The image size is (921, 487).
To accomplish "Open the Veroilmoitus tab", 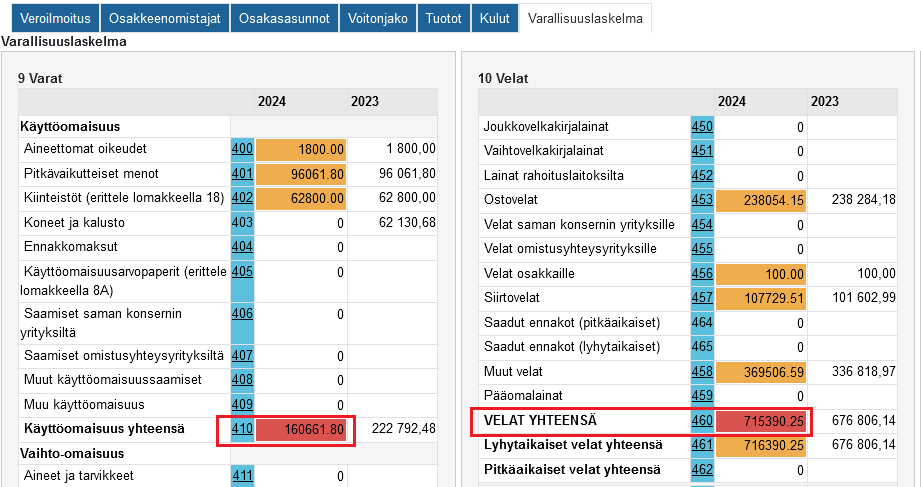I will pos(50,18).
